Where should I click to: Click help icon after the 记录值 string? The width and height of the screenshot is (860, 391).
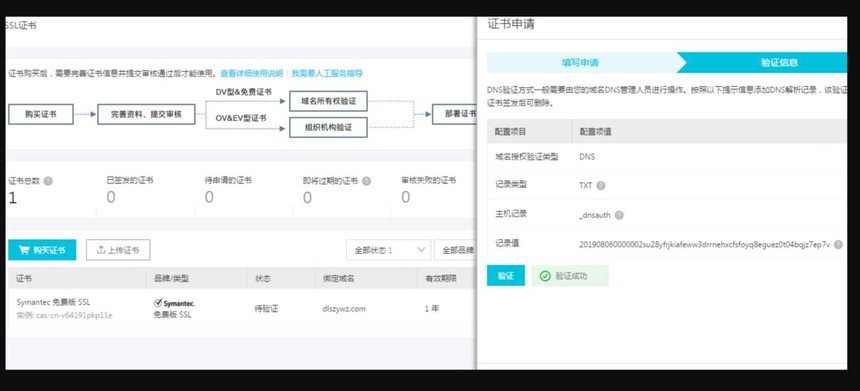coord(838,245)
